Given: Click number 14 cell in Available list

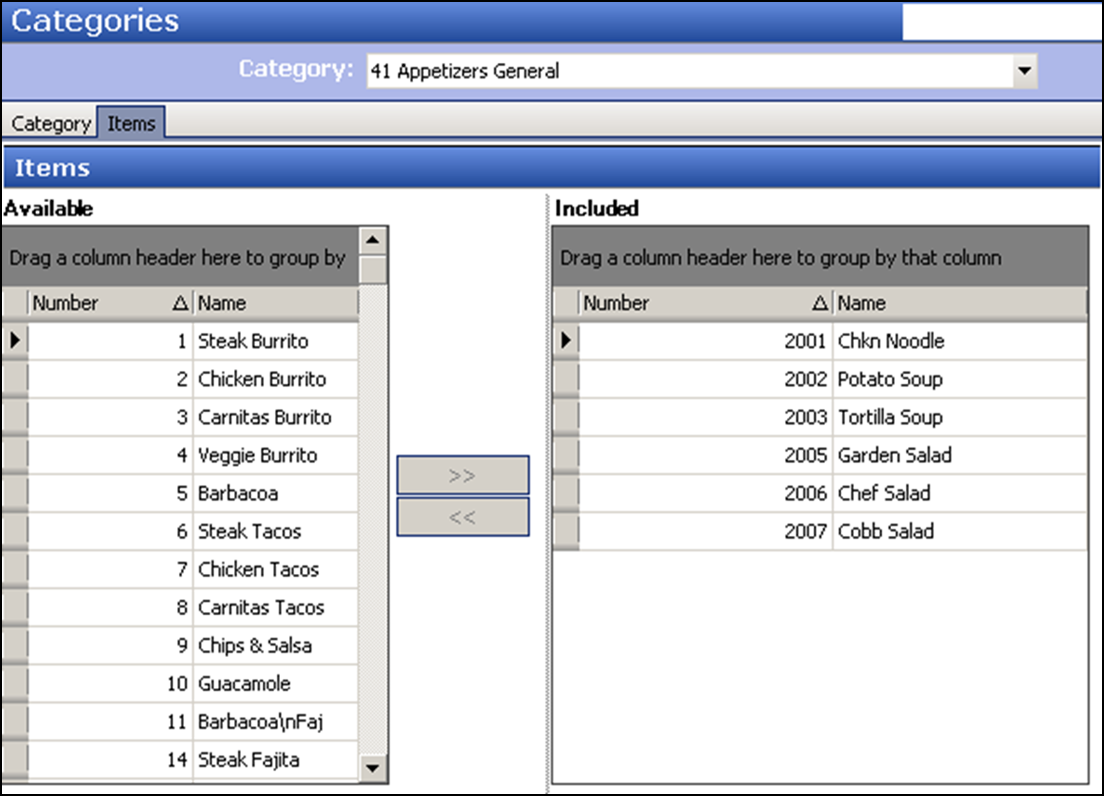Looking at the screenshot, I should (x=111, y=759).
